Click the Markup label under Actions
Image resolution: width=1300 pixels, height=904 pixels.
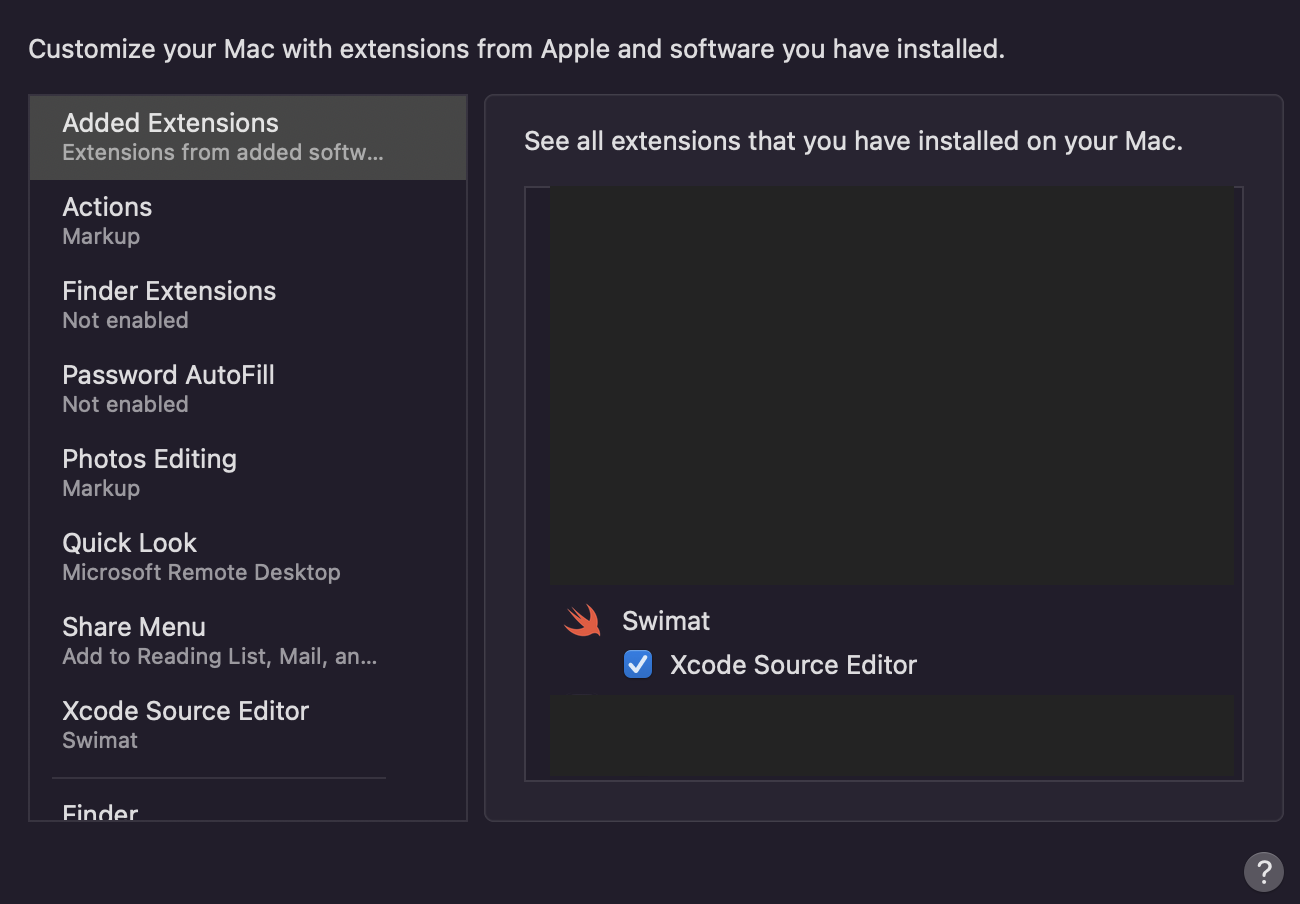[x=101, y=236]
